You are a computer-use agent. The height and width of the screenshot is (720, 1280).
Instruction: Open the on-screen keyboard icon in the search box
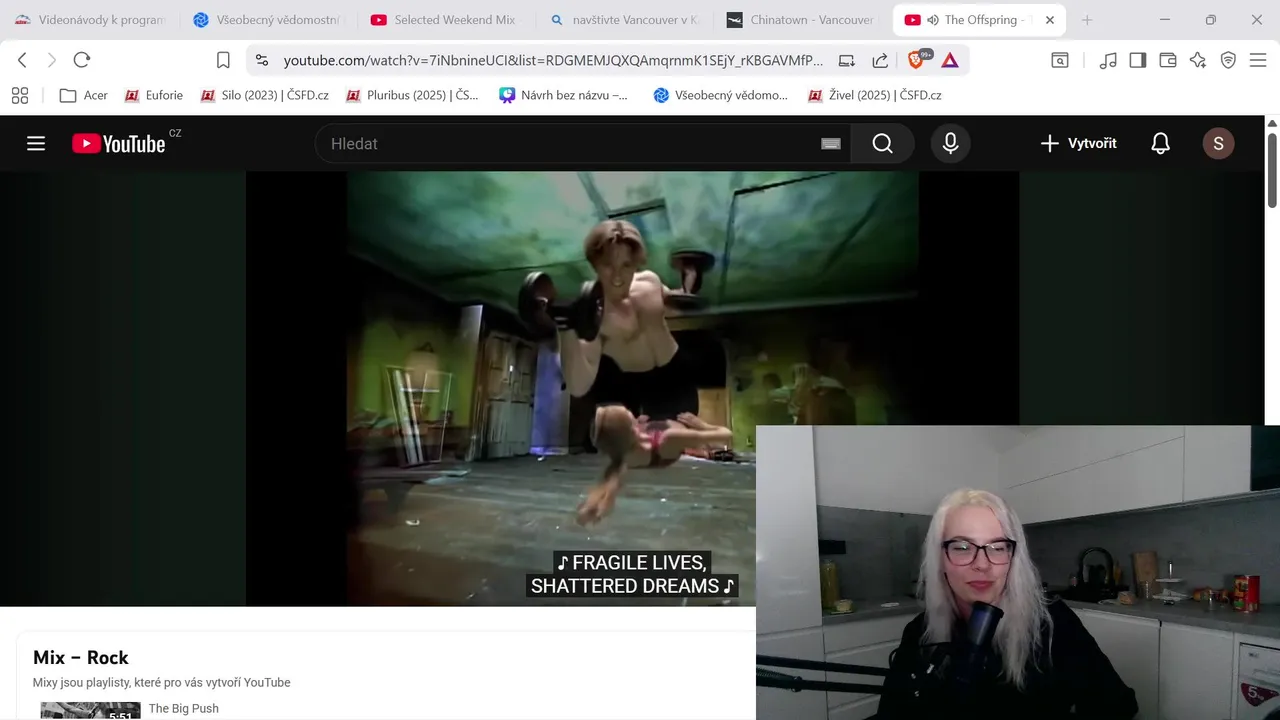click(830, 144)
